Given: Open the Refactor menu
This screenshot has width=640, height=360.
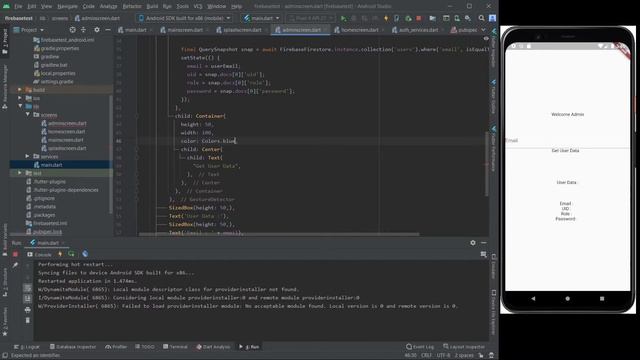Looking at the screenshot, I should [132, 6].
